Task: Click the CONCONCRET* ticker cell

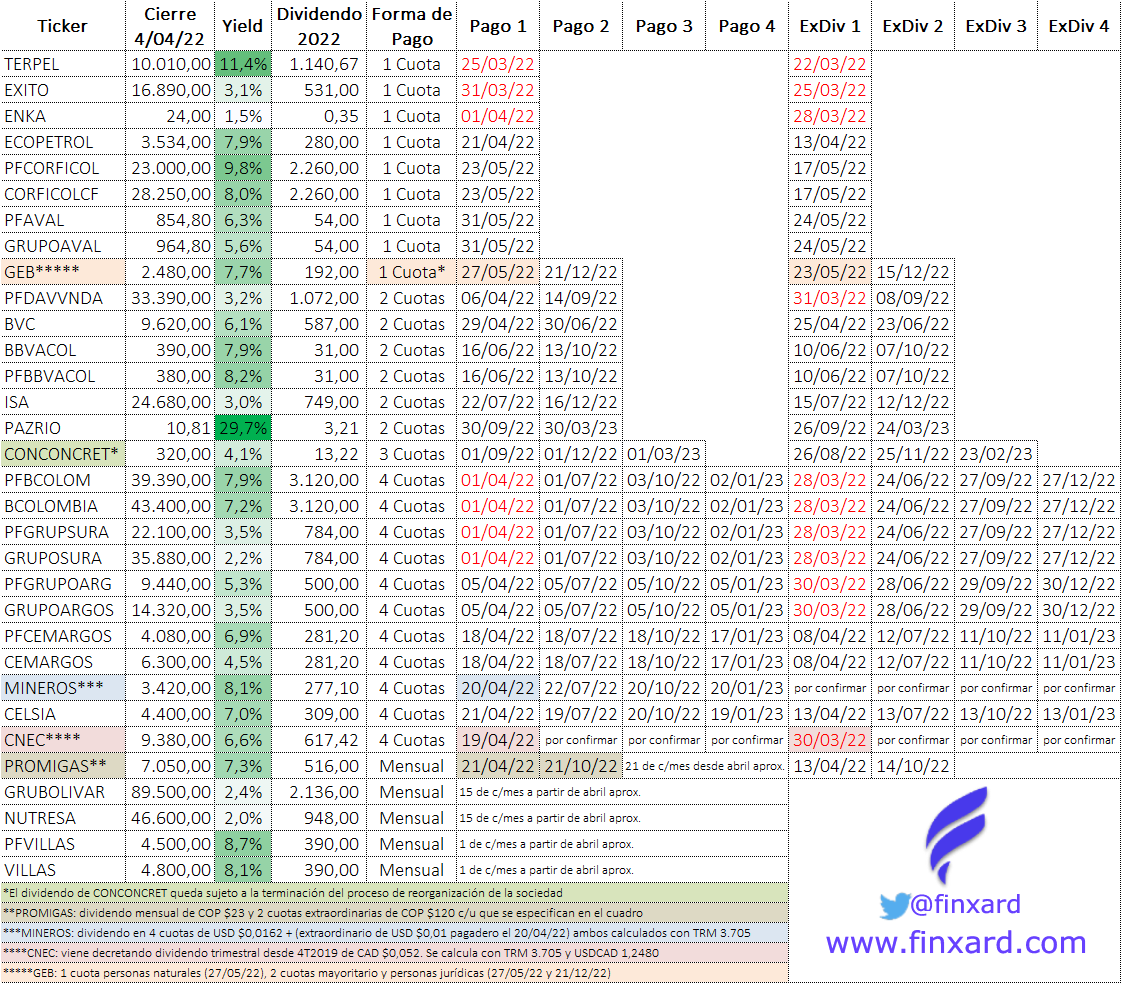Action: tap(63, 455)
